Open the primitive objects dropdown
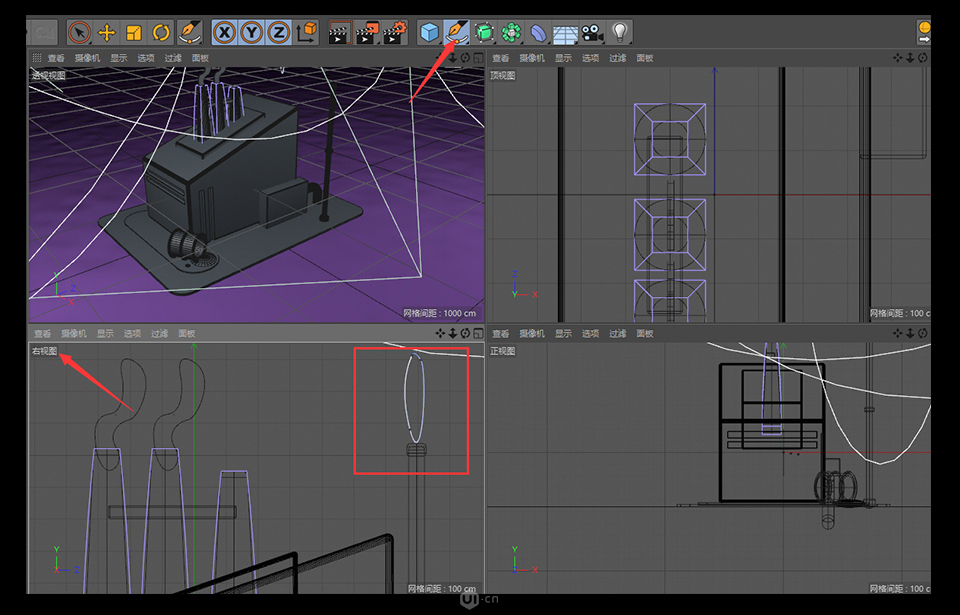The height and width of the screenshot is (615, 960). [x=427, y=32]
